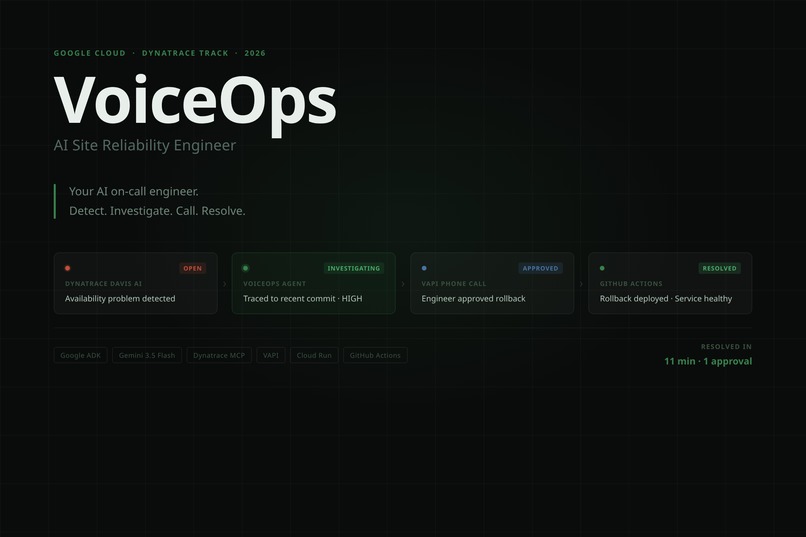Click the GitHub Actions tag
The image size is (806, 537).
click(375, 355)
